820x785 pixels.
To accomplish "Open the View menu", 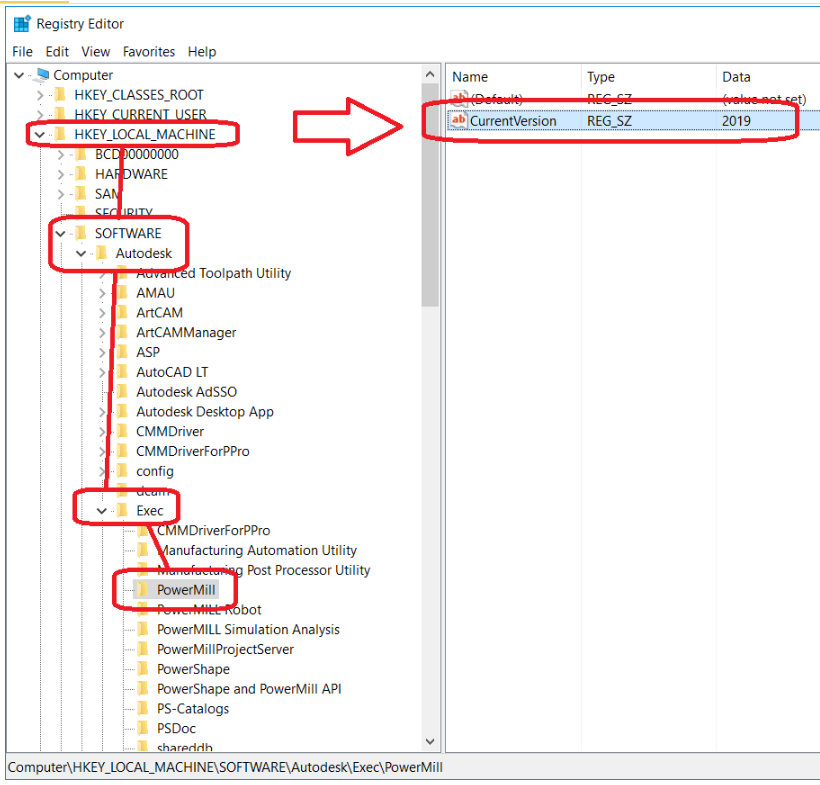I will (x=96, y=51).
